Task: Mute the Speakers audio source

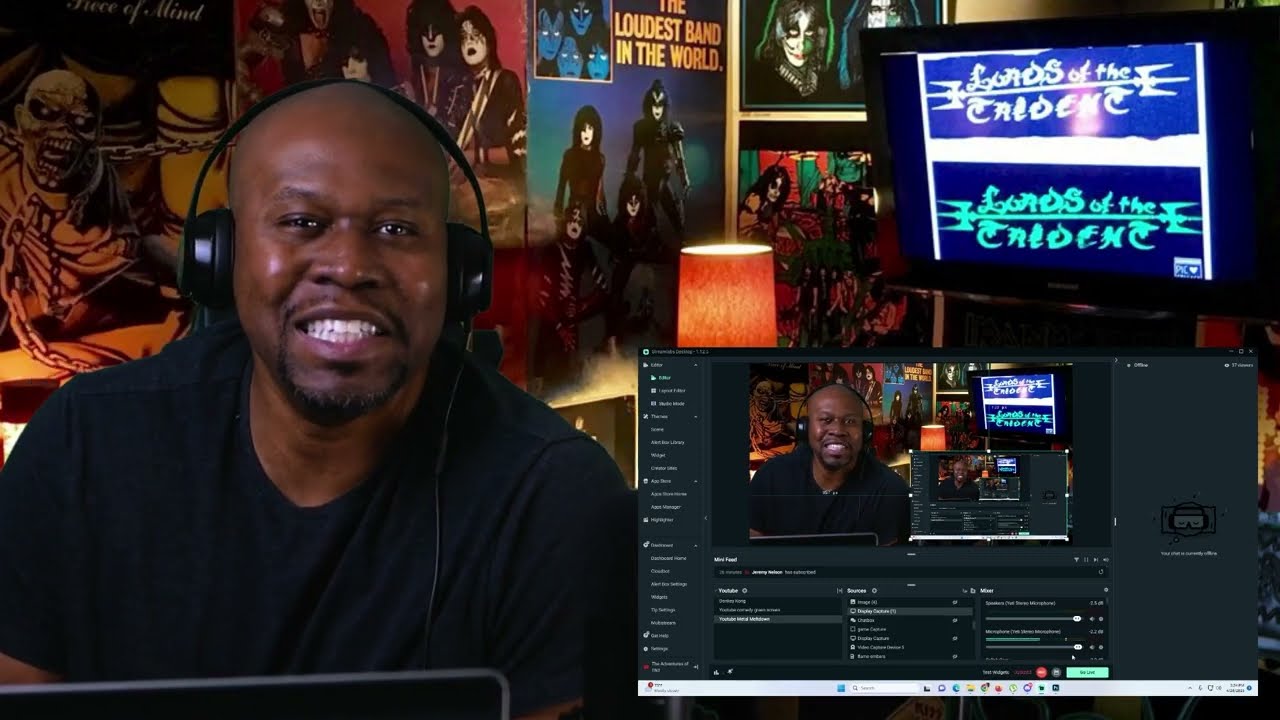Action: click(x=1092, y=619)
